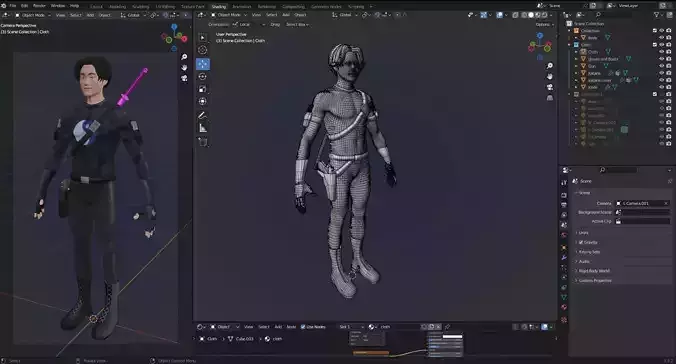Open the Render properties tab

point(564,195)
